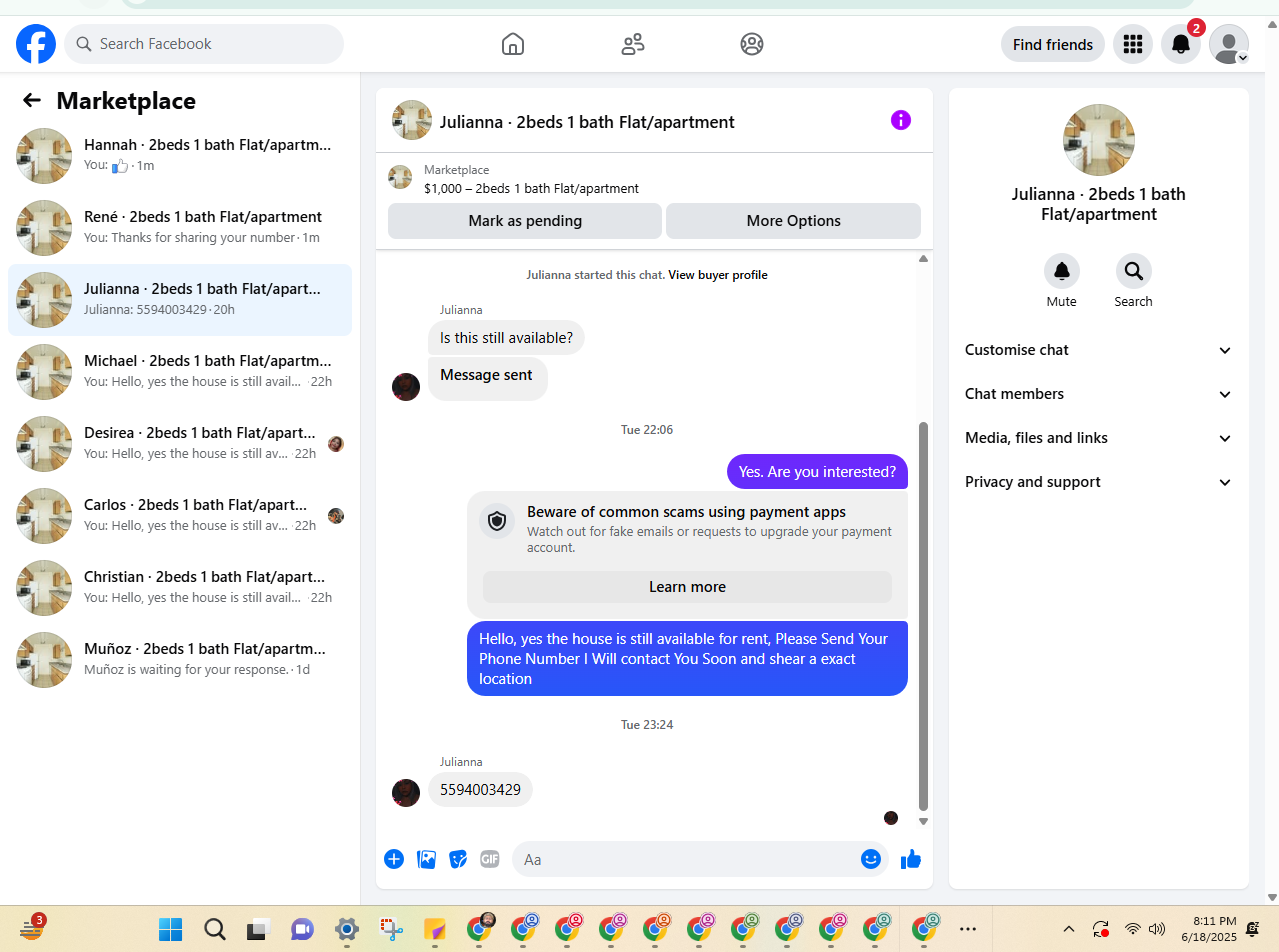This screenshot has height=952, width=1279.
Task: Open Muñoz's apartment conversation
Action: [180, 660]
